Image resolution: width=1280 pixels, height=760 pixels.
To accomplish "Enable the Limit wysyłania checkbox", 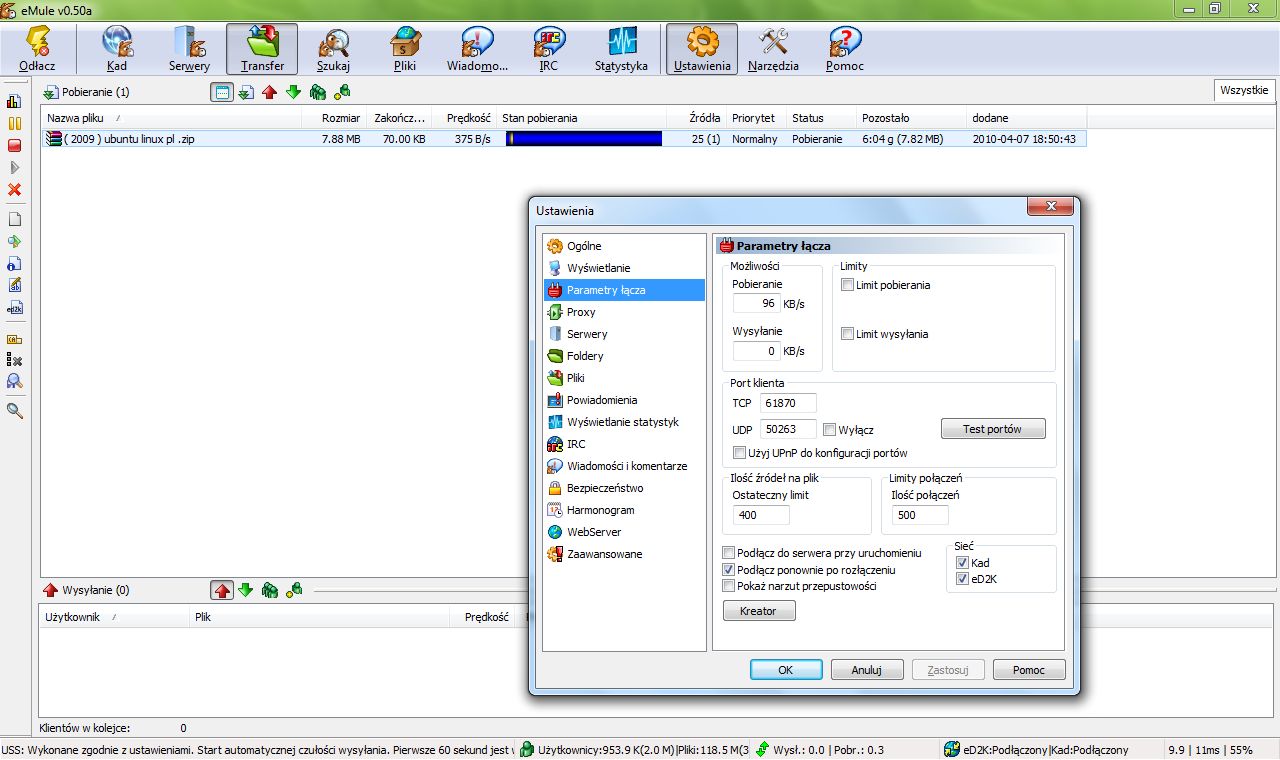I will pos(848,334).
